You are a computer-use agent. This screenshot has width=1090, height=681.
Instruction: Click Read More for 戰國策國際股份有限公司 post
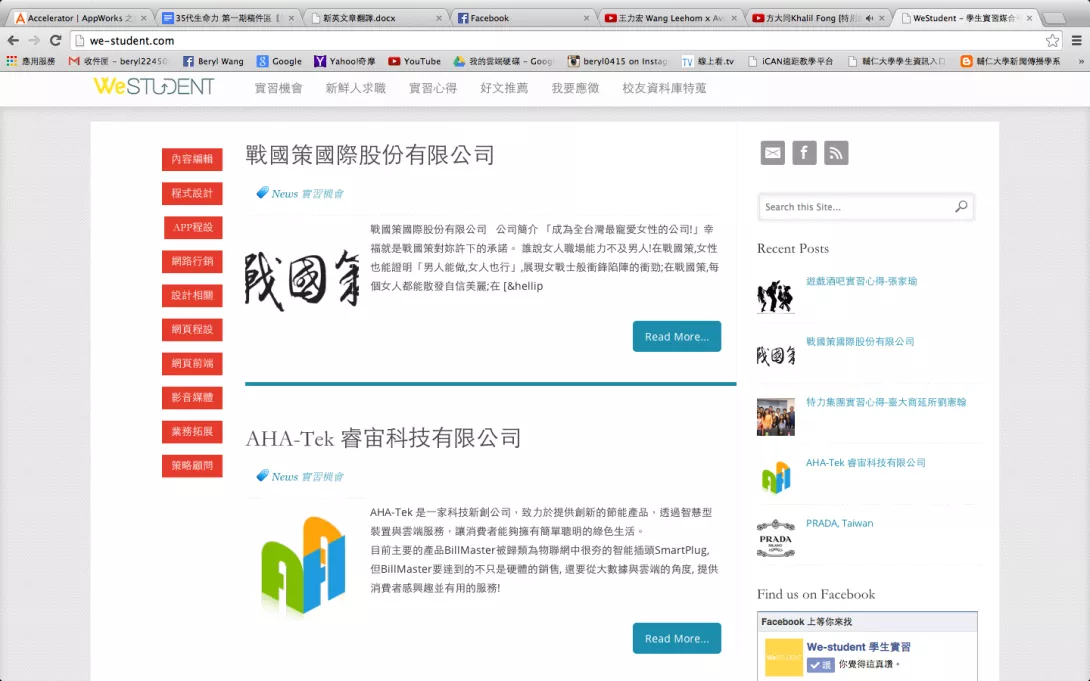click(x=676, y=336)
